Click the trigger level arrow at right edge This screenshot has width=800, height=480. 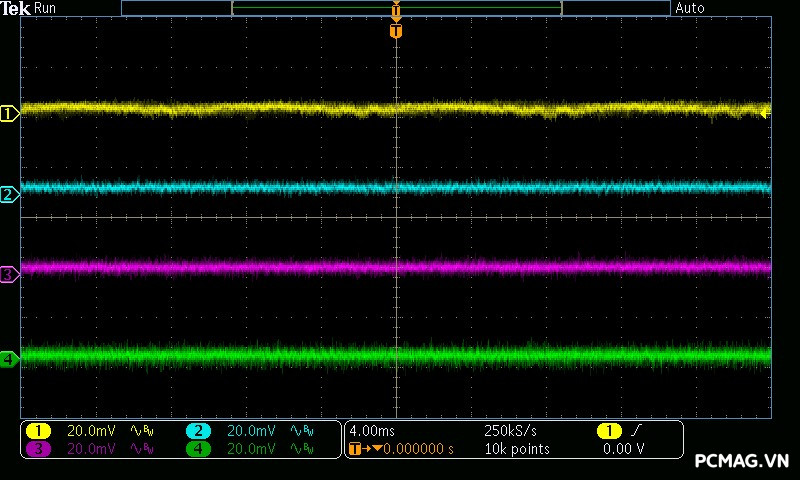click(x=765, y=114)
